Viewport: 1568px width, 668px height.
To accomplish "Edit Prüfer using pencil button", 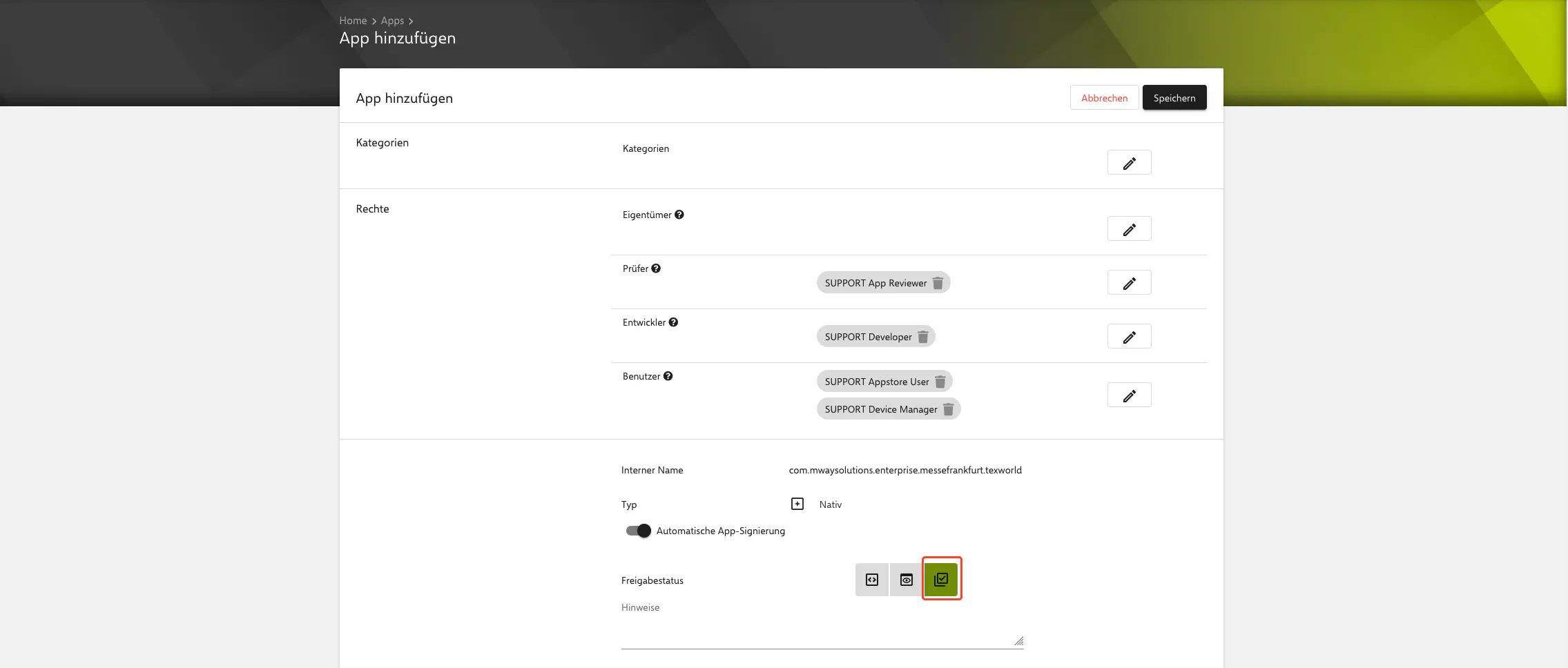I will 1129,283.
